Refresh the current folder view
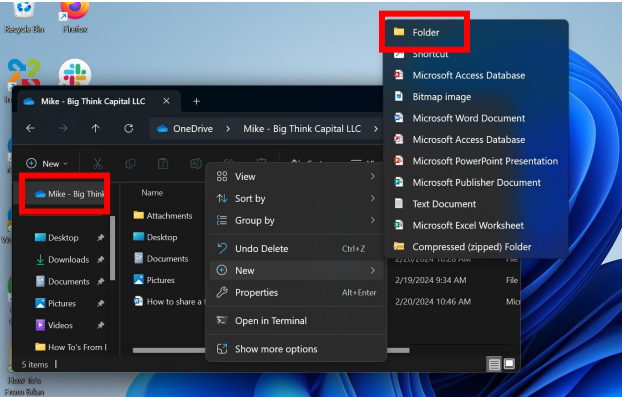Viewport: 622px width, 397px height. pyautogui.click(x=129, y=128)
